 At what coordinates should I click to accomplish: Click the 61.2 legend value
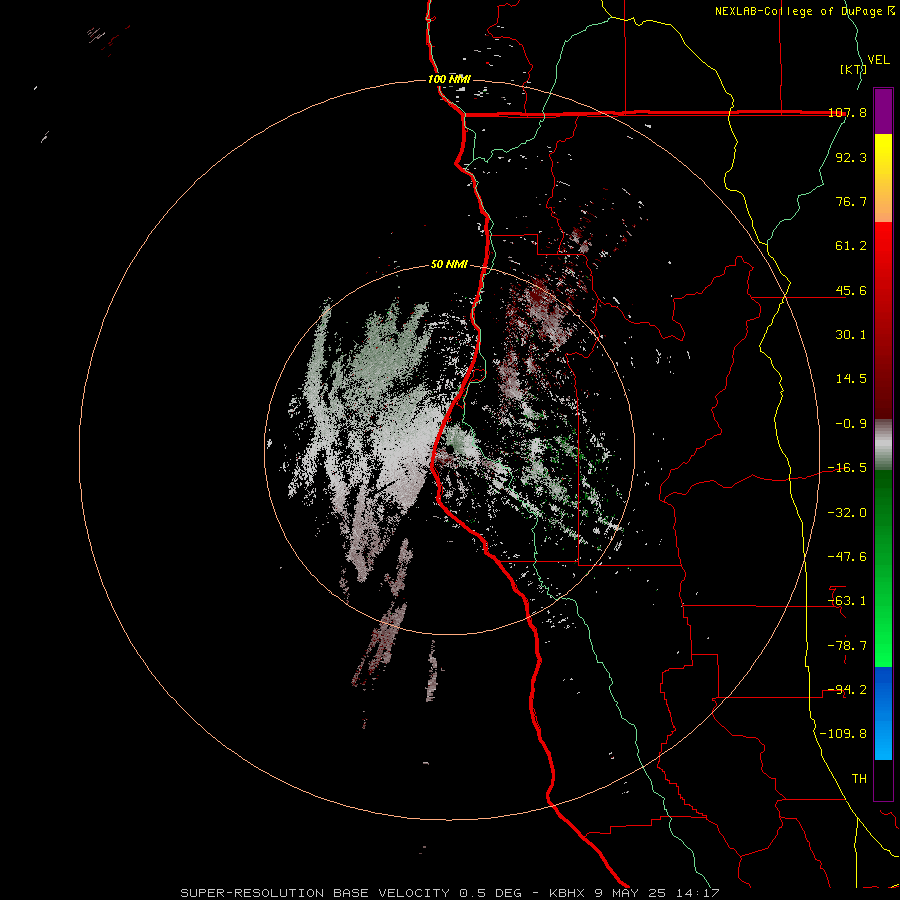pos(851,246)
